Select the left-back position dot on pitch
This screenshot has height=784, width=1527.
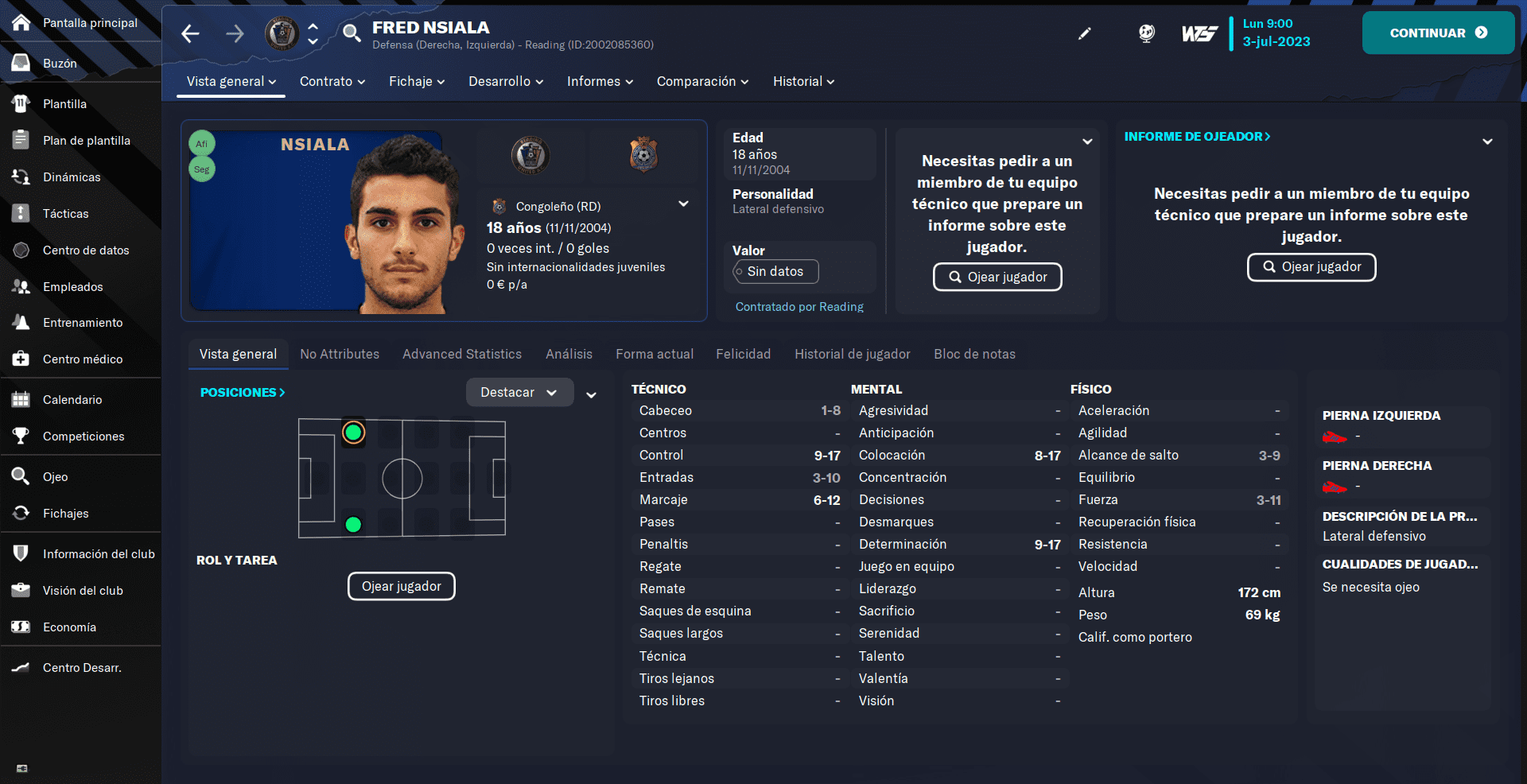pyautogui.click(x=354, y=433)
